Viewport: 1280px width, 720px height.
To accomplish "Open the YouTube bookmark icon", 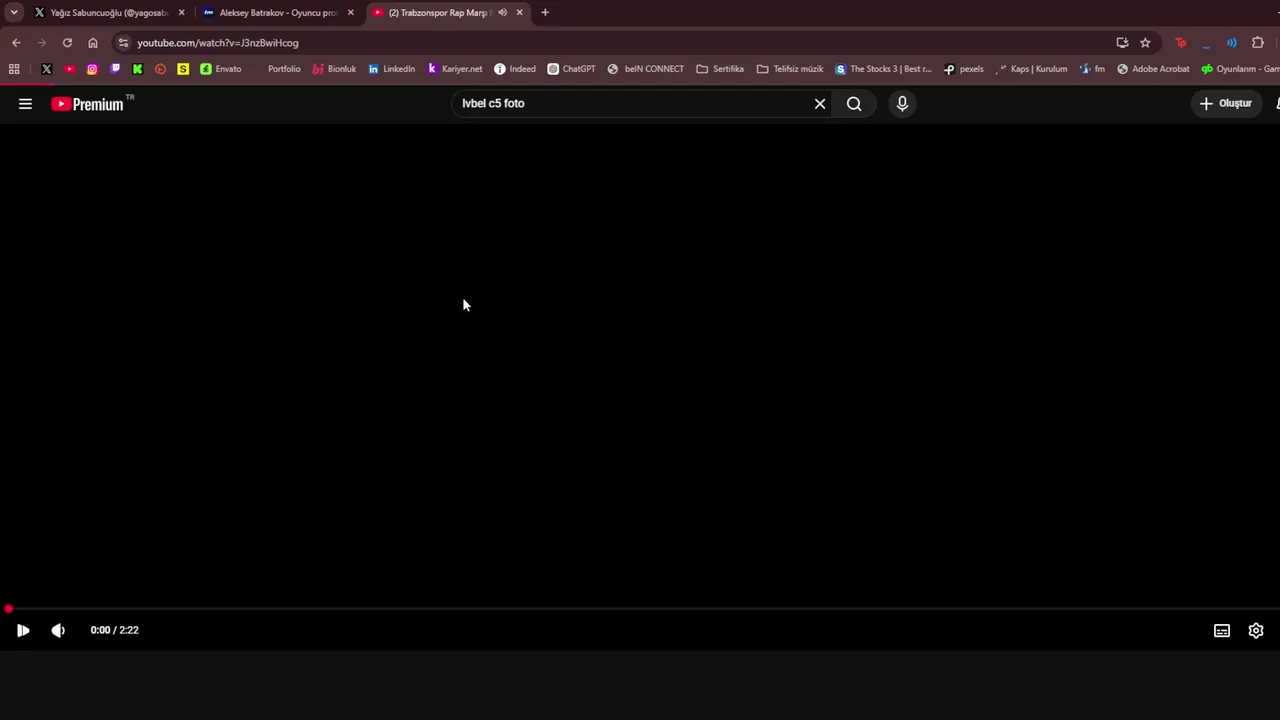I will pos(69,69).
